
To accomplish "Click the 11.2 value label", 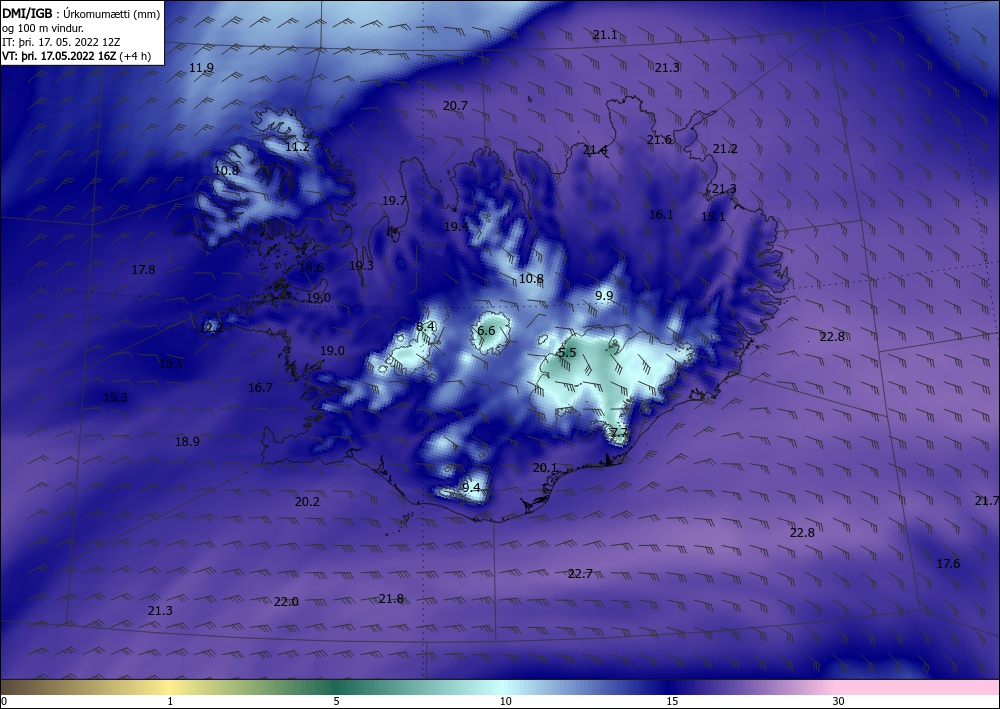I will tap(297, 147).
